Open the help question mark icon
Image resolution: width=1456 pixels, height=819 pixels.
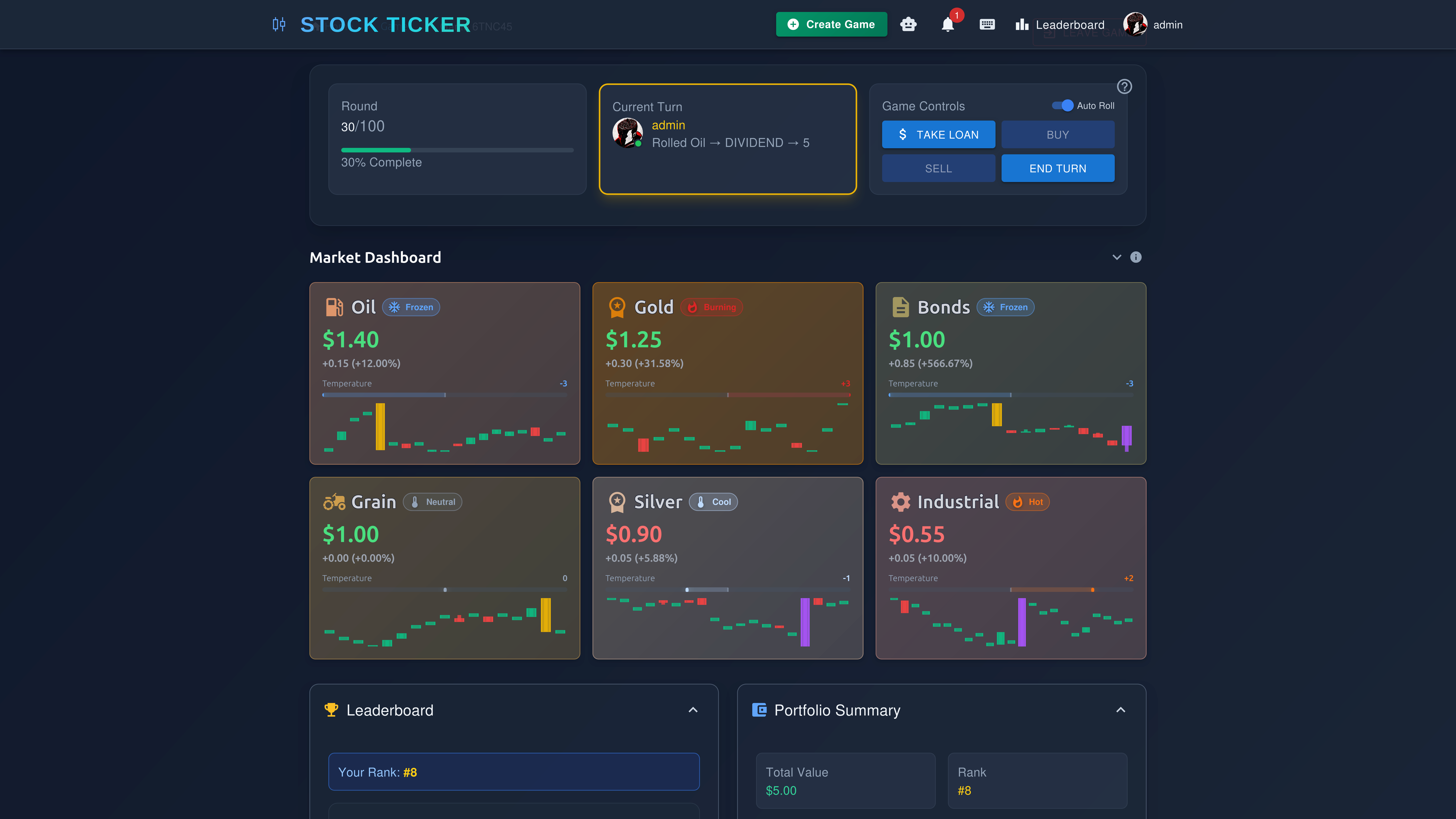[x=1124, y=86]
